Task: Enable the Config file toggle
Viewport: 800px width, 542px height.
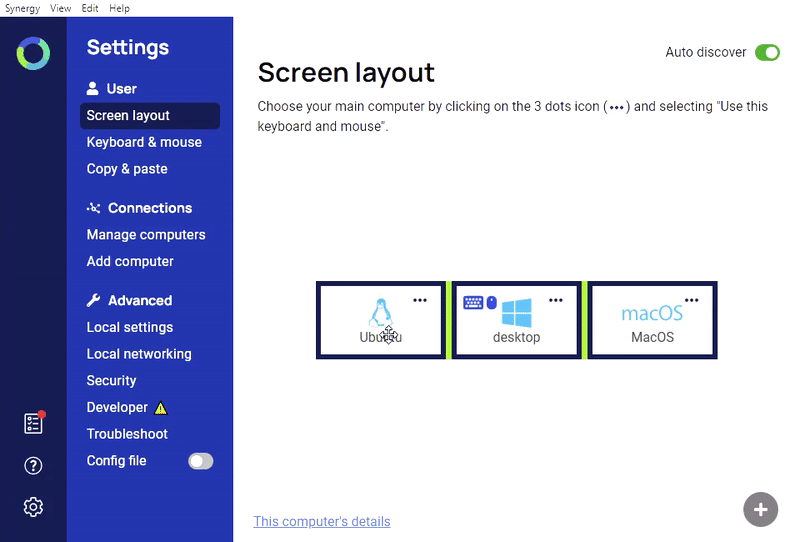Action: pyautogui.click(x=201, y=461)
